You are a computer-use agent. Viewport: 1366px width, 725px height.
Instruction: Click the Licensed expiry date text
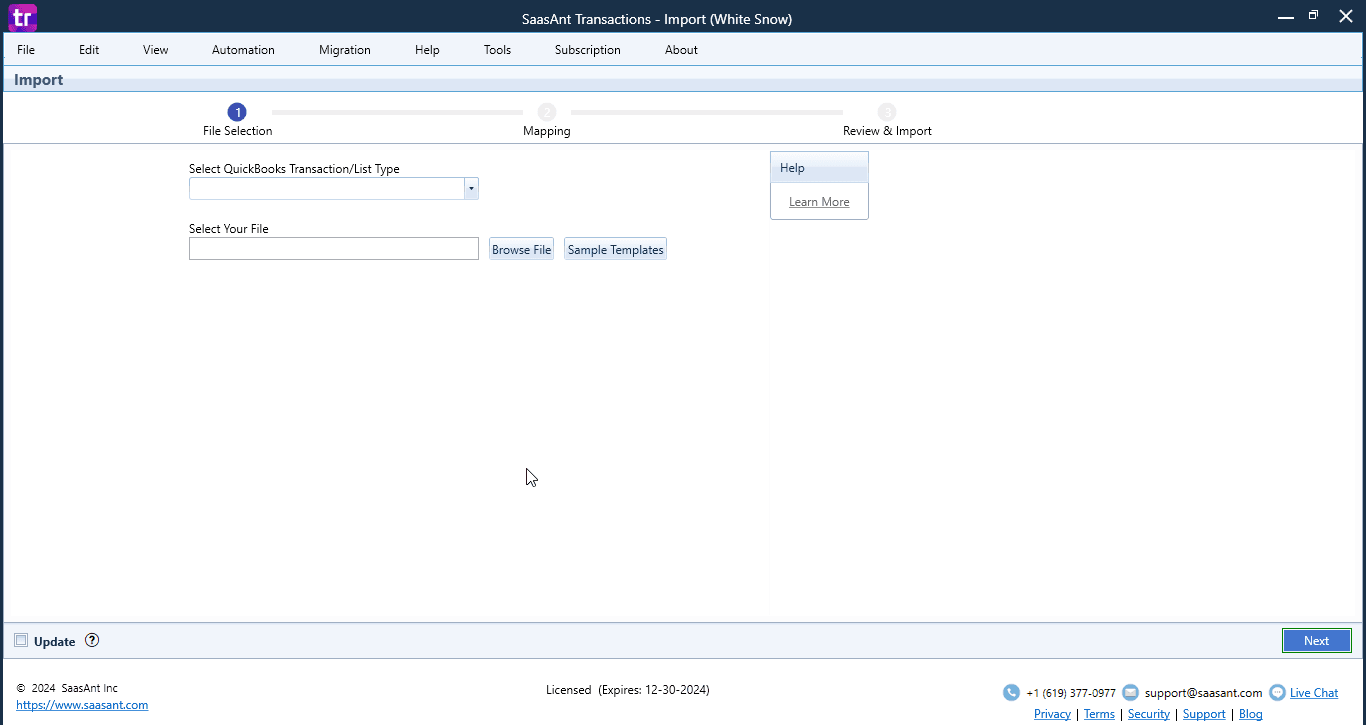point(628,690)
